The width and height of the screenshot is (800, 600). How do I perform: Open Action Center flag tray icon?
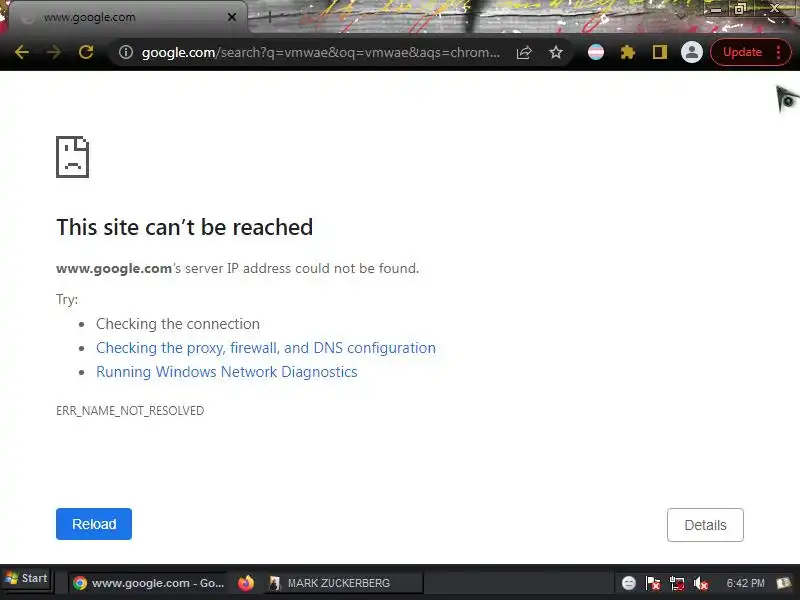(x=653, y=583)
